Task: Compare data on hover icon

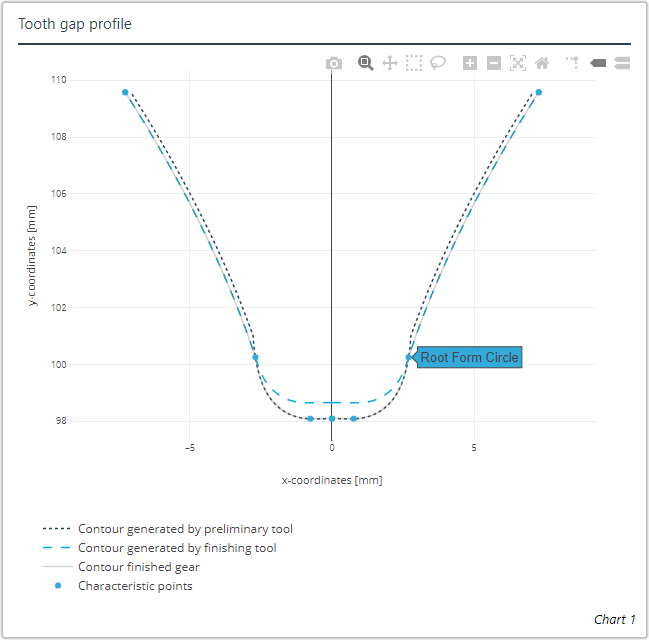Action: click(x=622, y=63)
